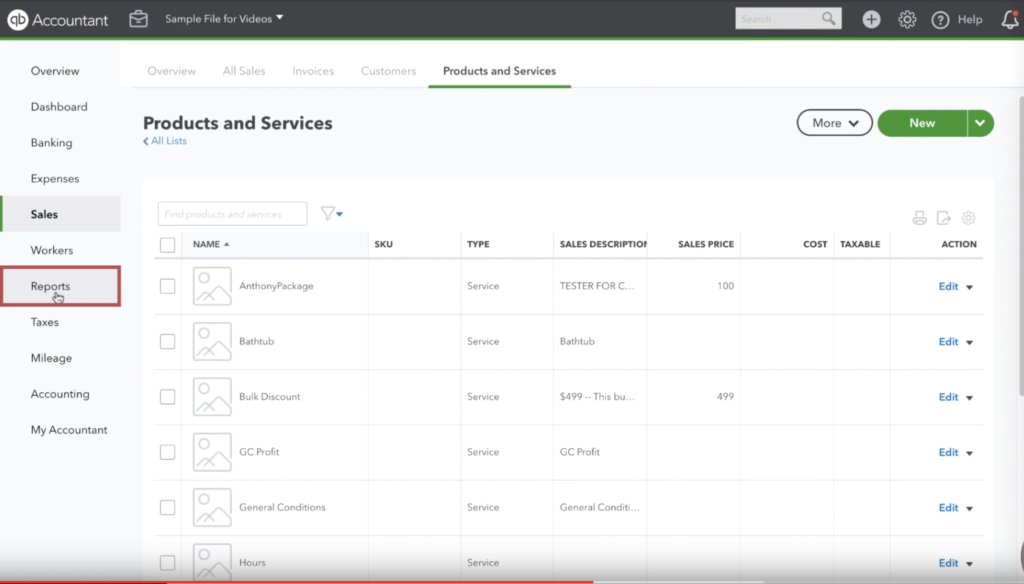Click the green New button
Image resolution: width=1024 pixels, height=584 pixels.
(921, 123)
